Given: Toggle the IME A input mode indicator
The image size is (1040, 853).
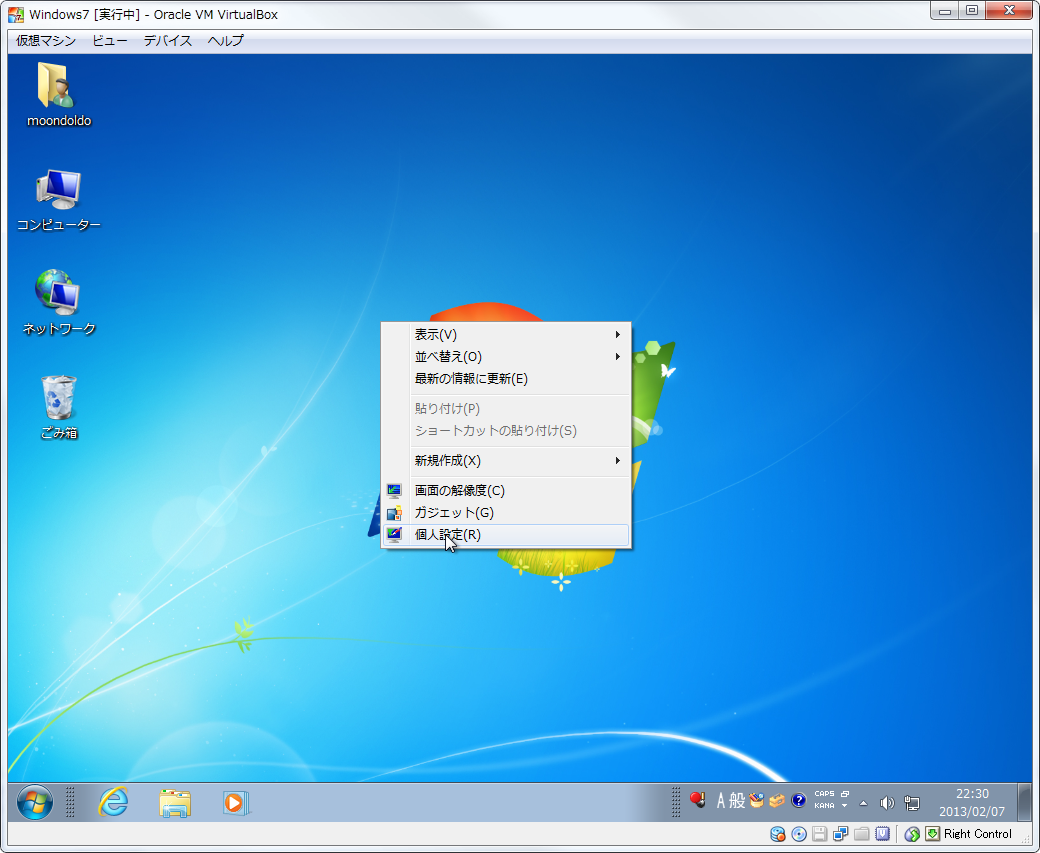Looking at the screenshot, I should (x=720, y=800).
